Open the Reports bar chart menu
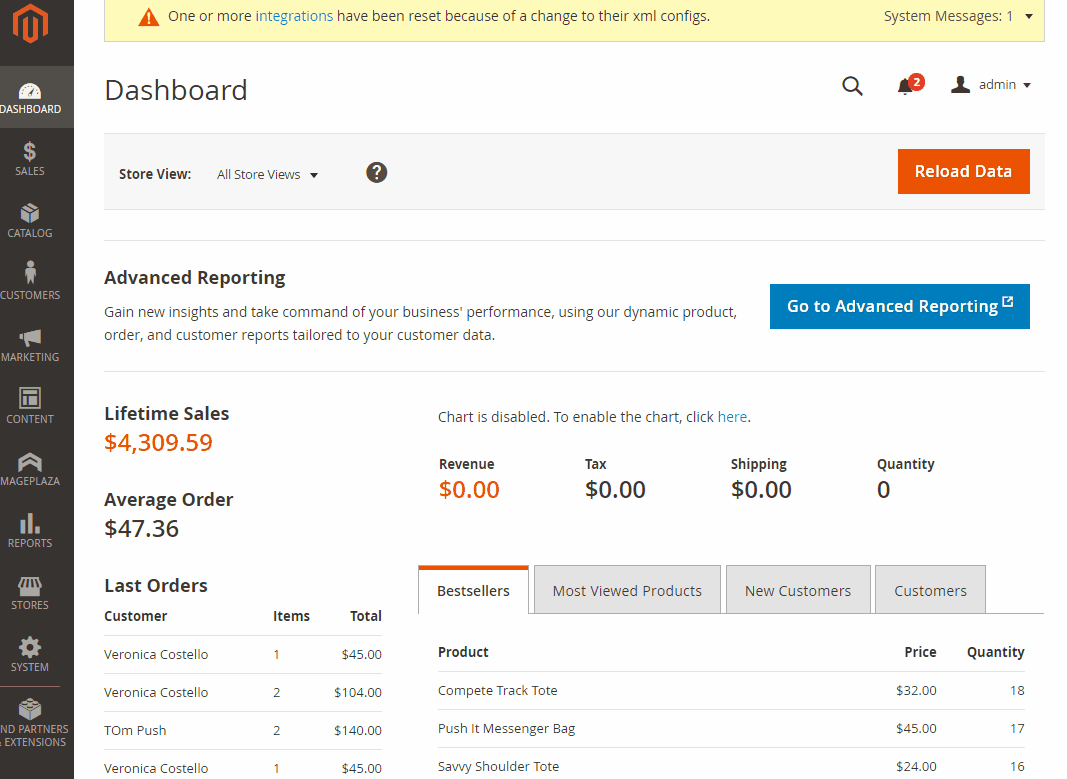 [x=30, y=530]
